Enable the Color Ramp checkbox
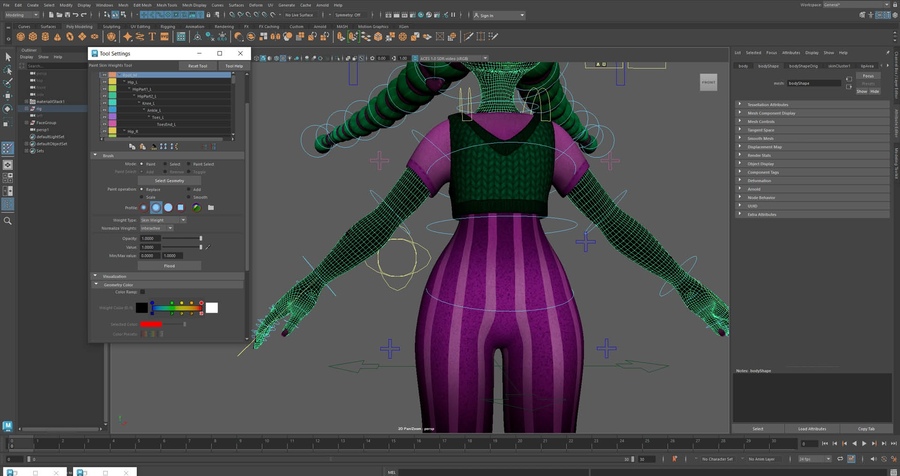This screenshot has width=900, height=476. click(143, 292)
